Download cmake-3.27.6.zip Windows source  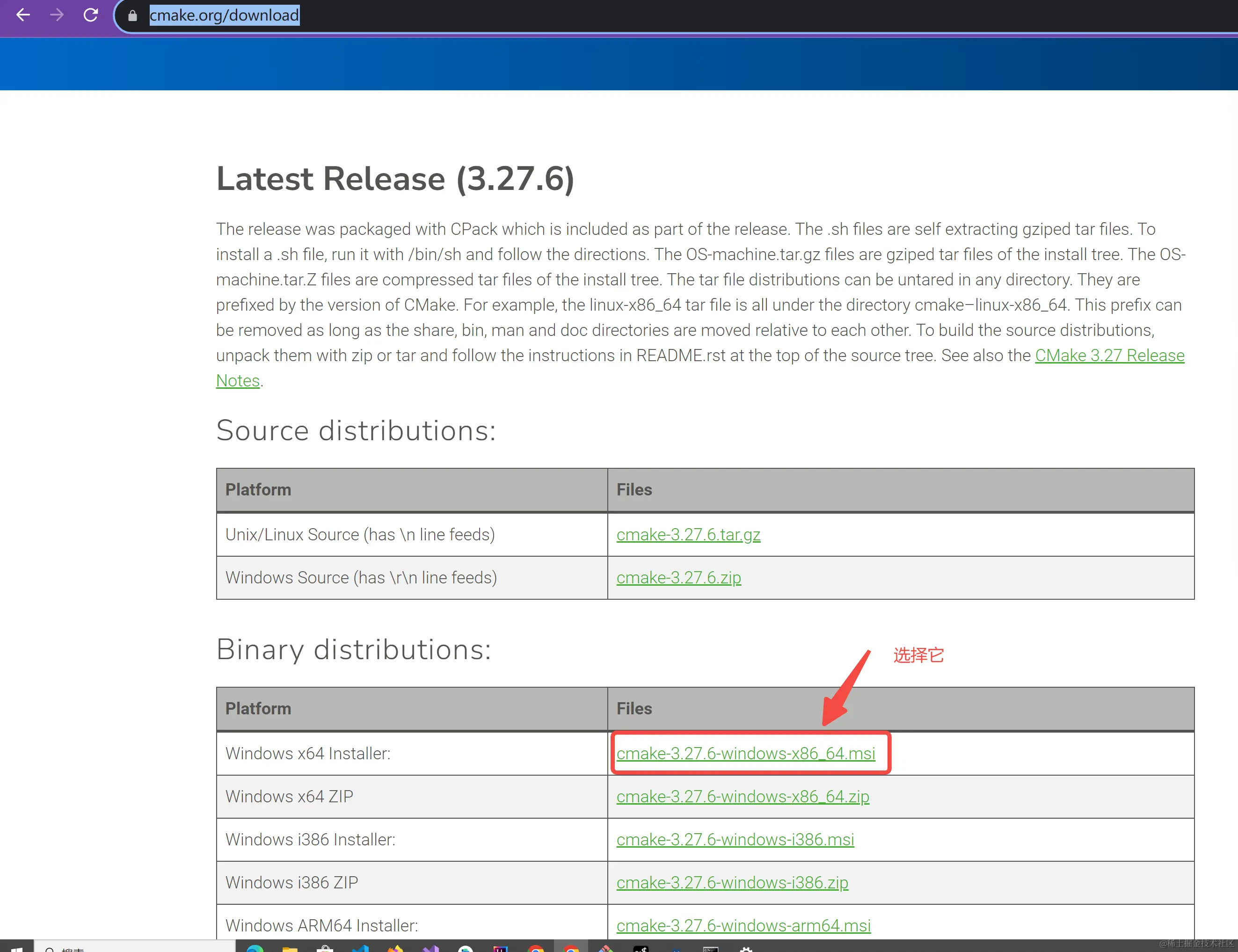point(678,577)
